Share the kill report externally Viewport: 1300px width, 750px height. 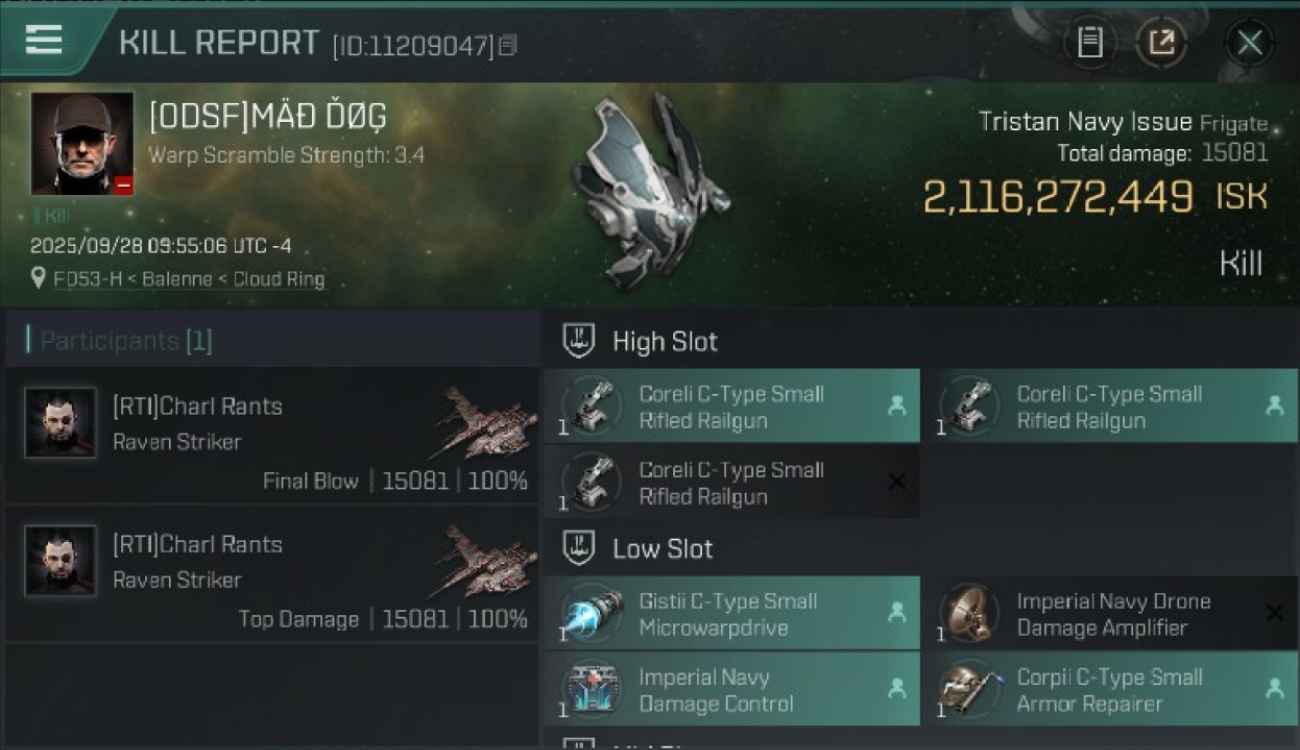pyautogui.click(x=1161, y=42)
